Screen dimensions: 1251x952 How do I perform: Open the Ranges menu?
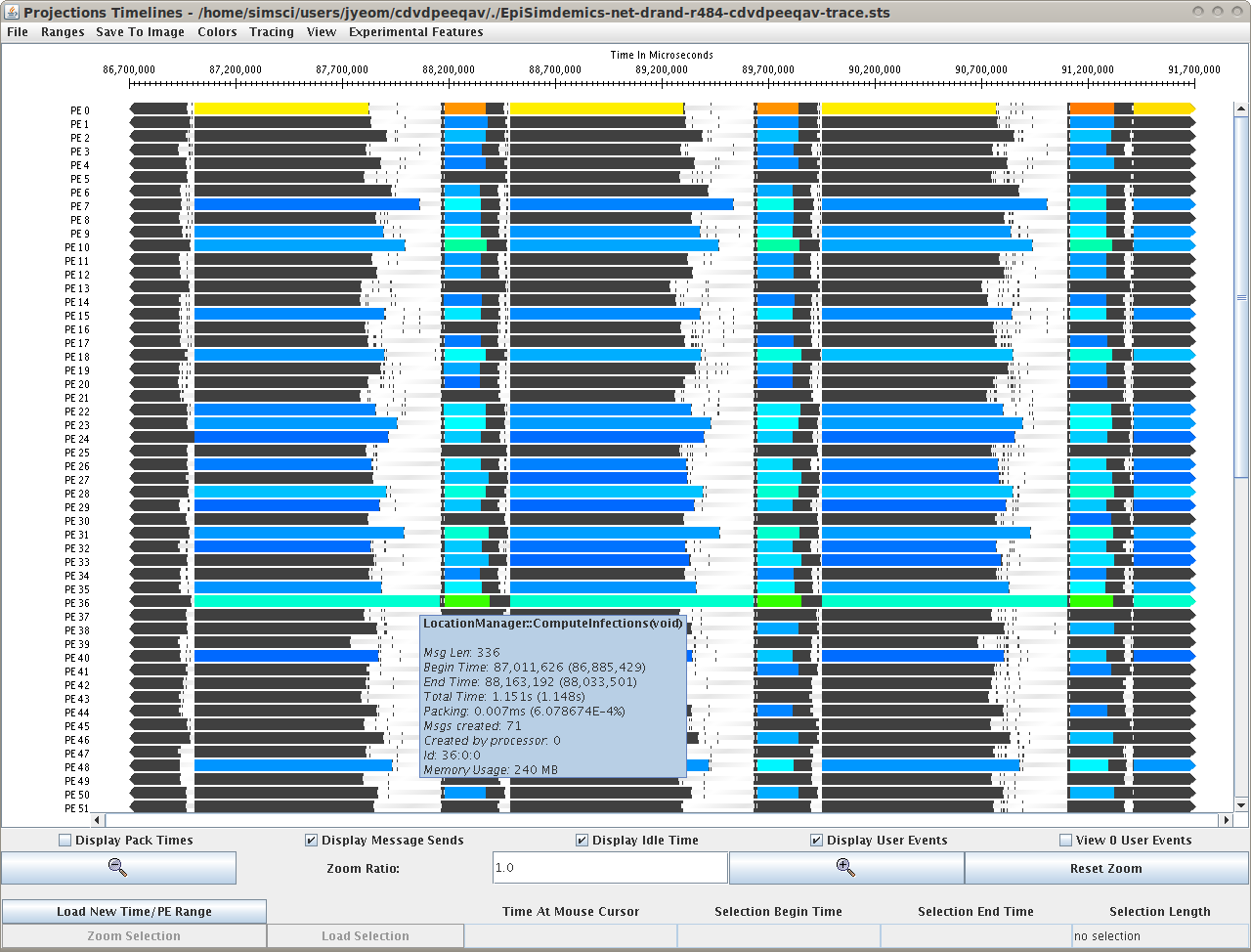[63, 32]
